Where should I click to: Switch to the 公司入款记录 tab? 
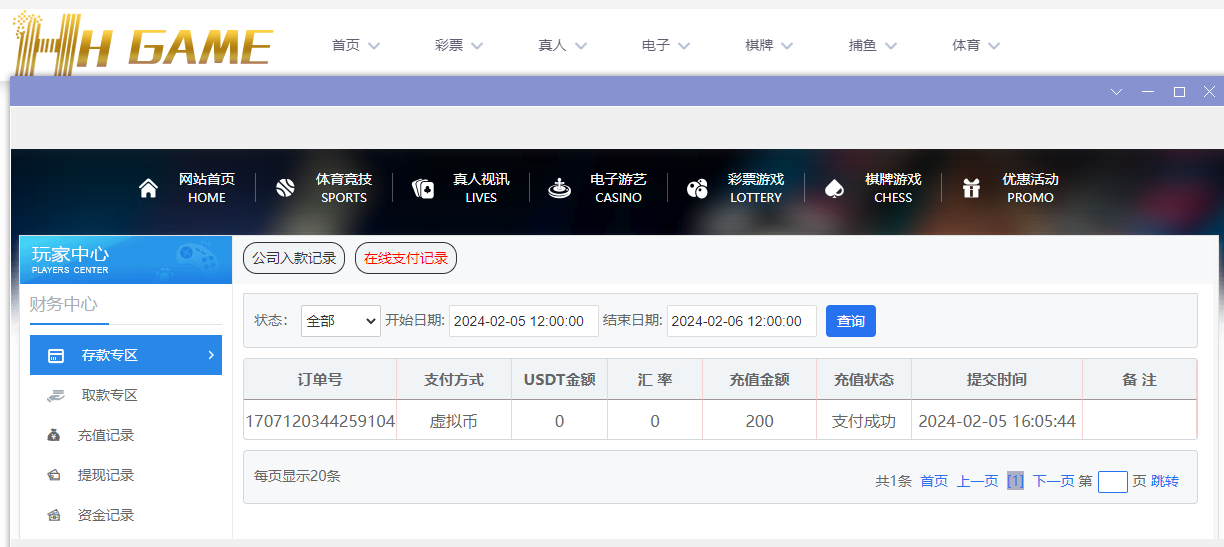294,258
